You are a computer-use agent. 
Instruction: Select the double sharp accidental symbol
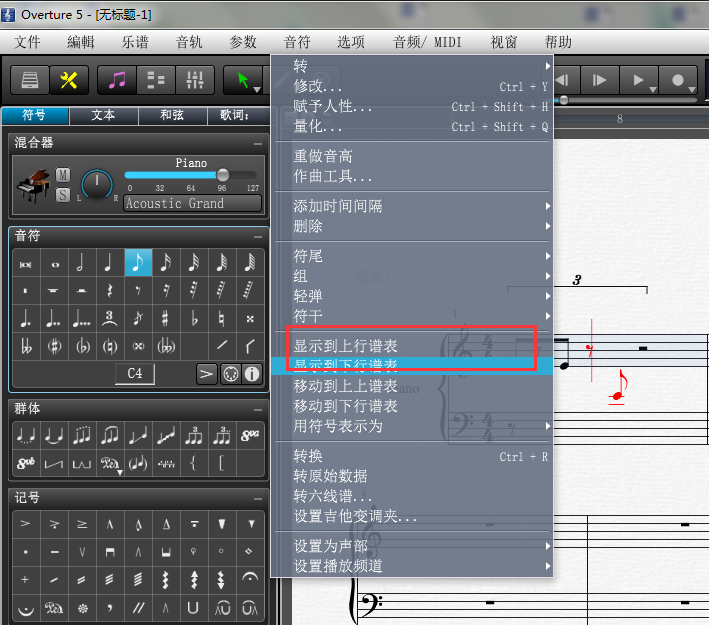(x=250, y=318)
